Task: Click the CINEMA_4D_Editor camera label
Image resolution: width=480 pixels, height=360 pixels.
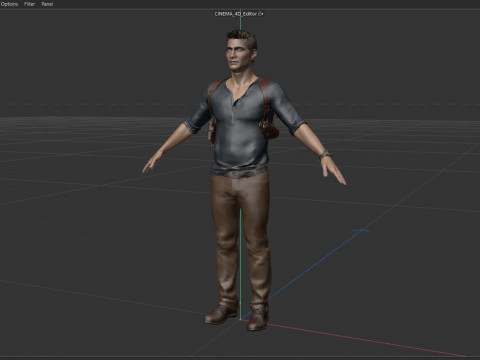Action: coord(235,14)
